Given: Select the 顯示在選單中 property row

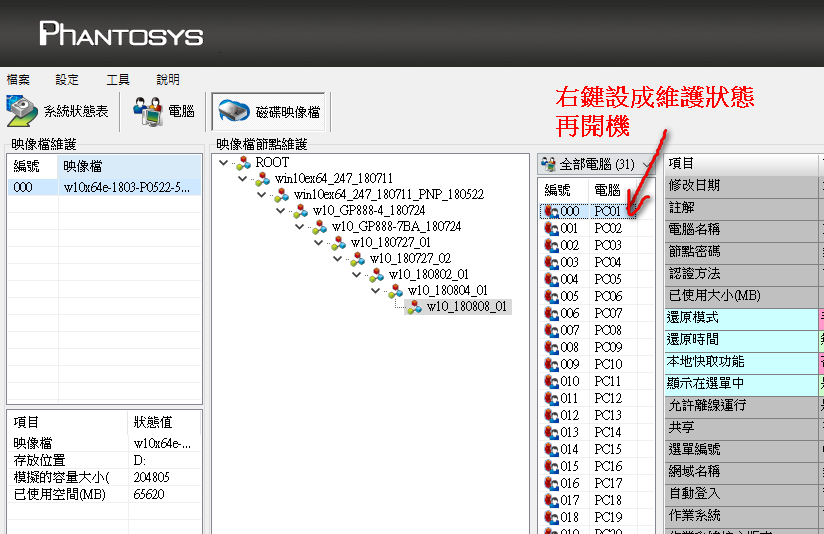Looking at the screenshot, I should [741, 384].
